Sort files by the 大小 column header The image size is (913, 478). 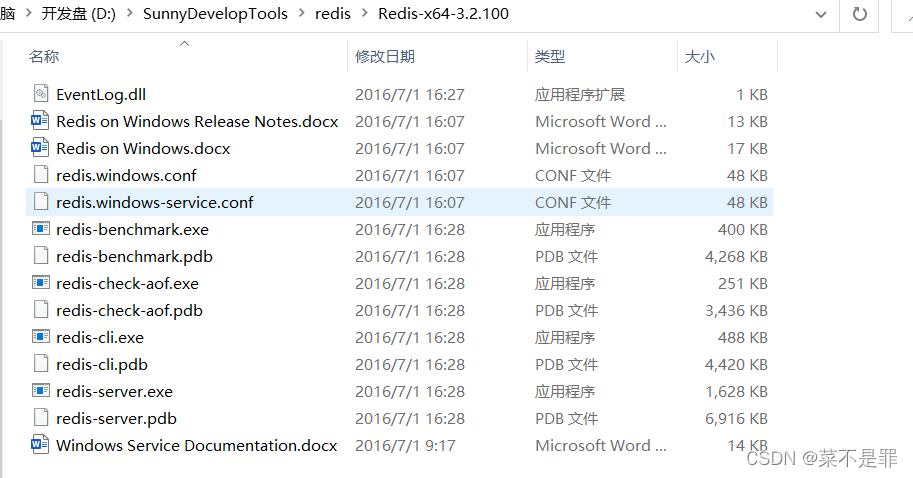pos(700,56)
